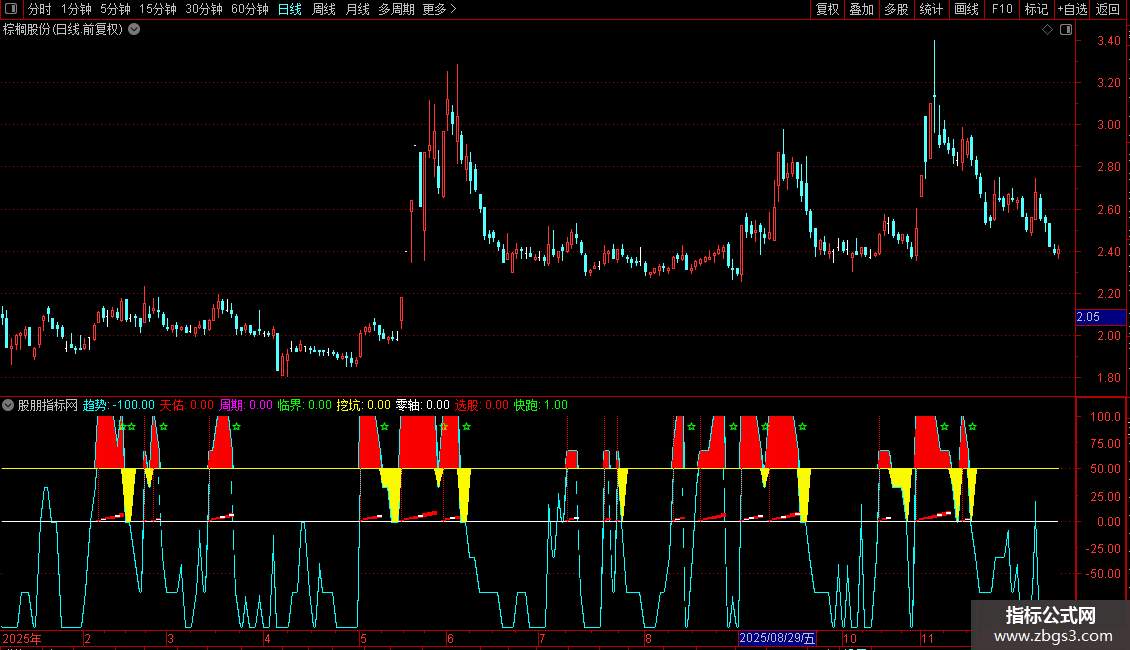This screenshot has height=650, width=1130.
Task: Switch to 日线 daily chart
Action: (290, 9)
